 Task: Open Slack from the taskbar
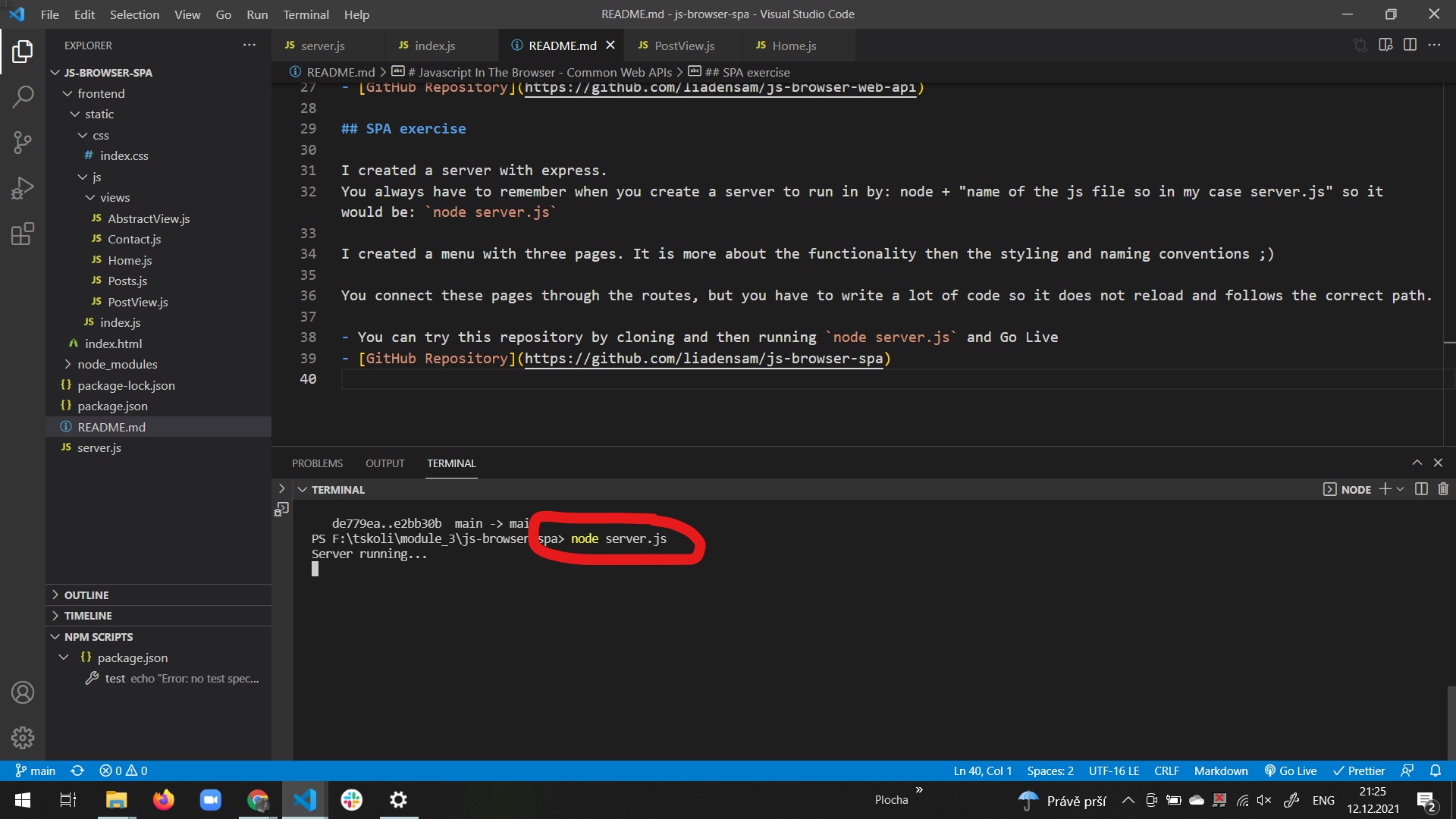pyautogui.click(x=352, y=800)
